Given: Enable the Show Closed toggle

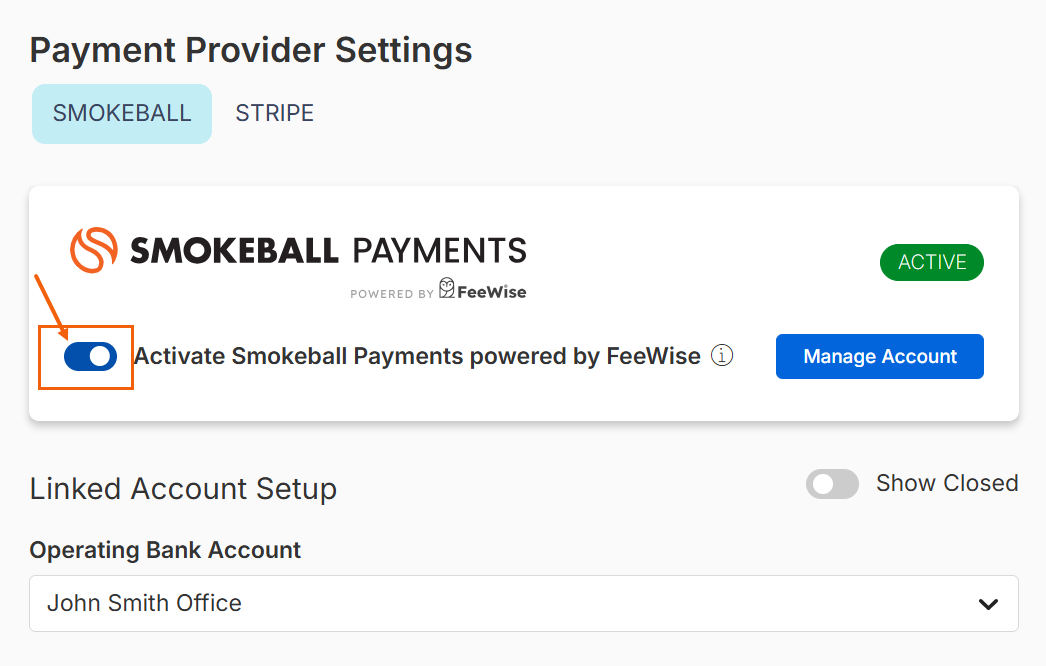Looking at the screenshot, I should point(832,484).
